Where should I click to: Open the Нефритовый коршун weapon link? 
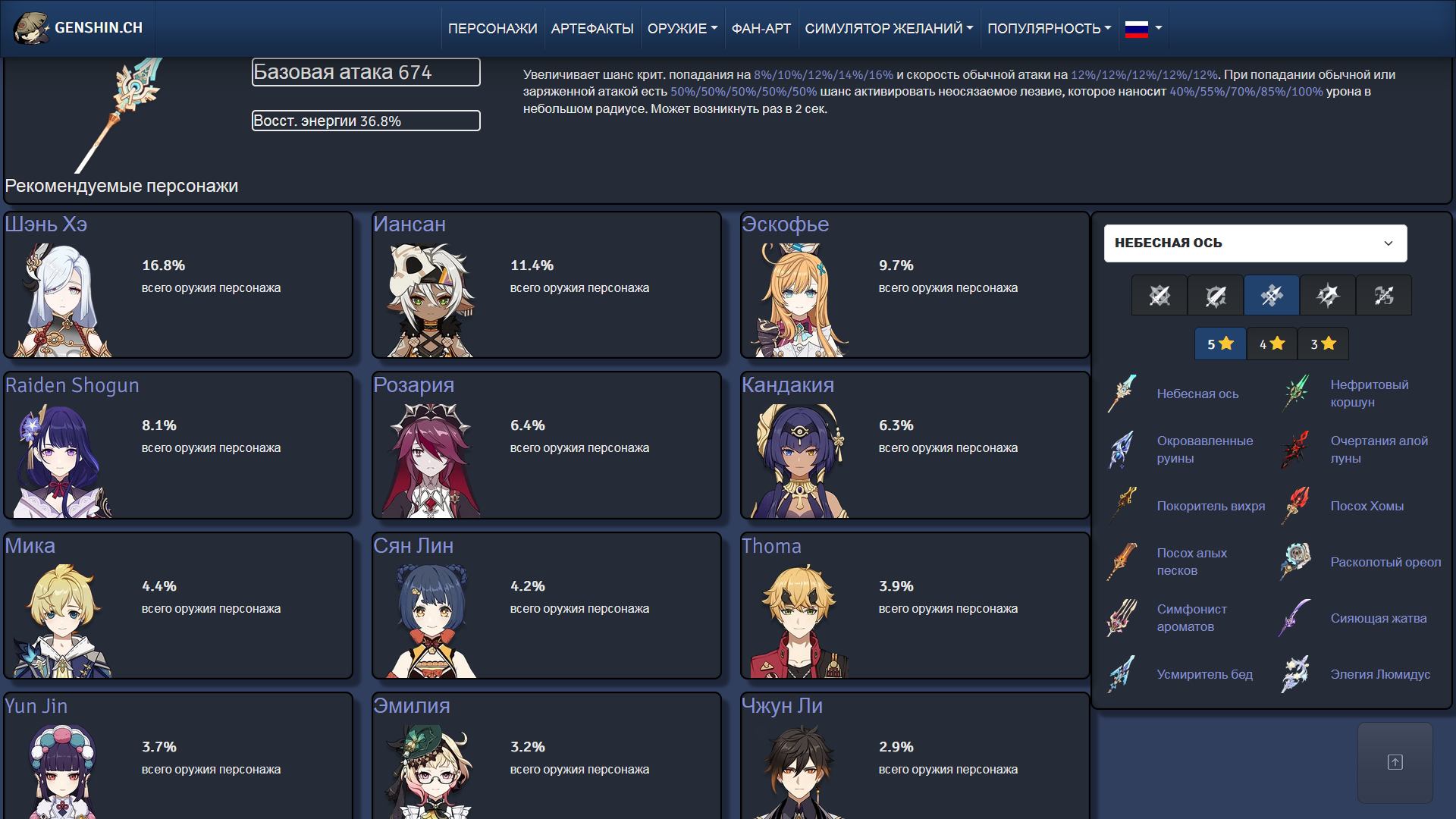pyautogui.click(x=1369, y=394)
